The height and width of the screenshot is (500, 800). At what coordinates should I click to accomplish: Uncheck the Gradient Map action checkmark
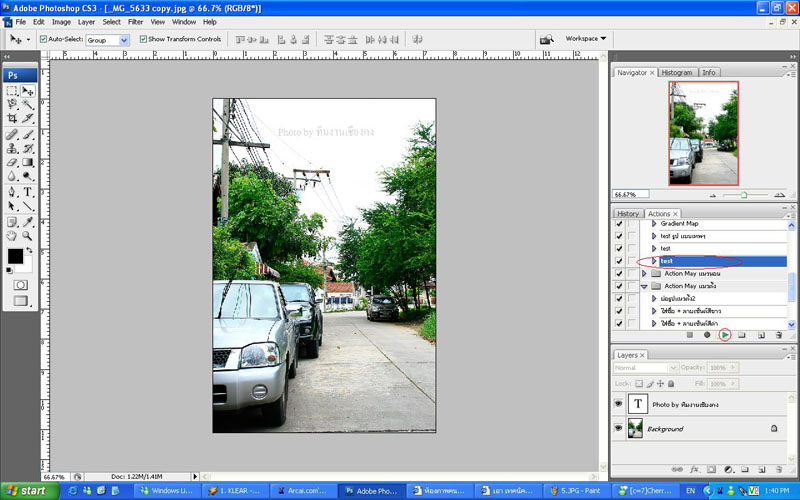click(x=619, y=223)
